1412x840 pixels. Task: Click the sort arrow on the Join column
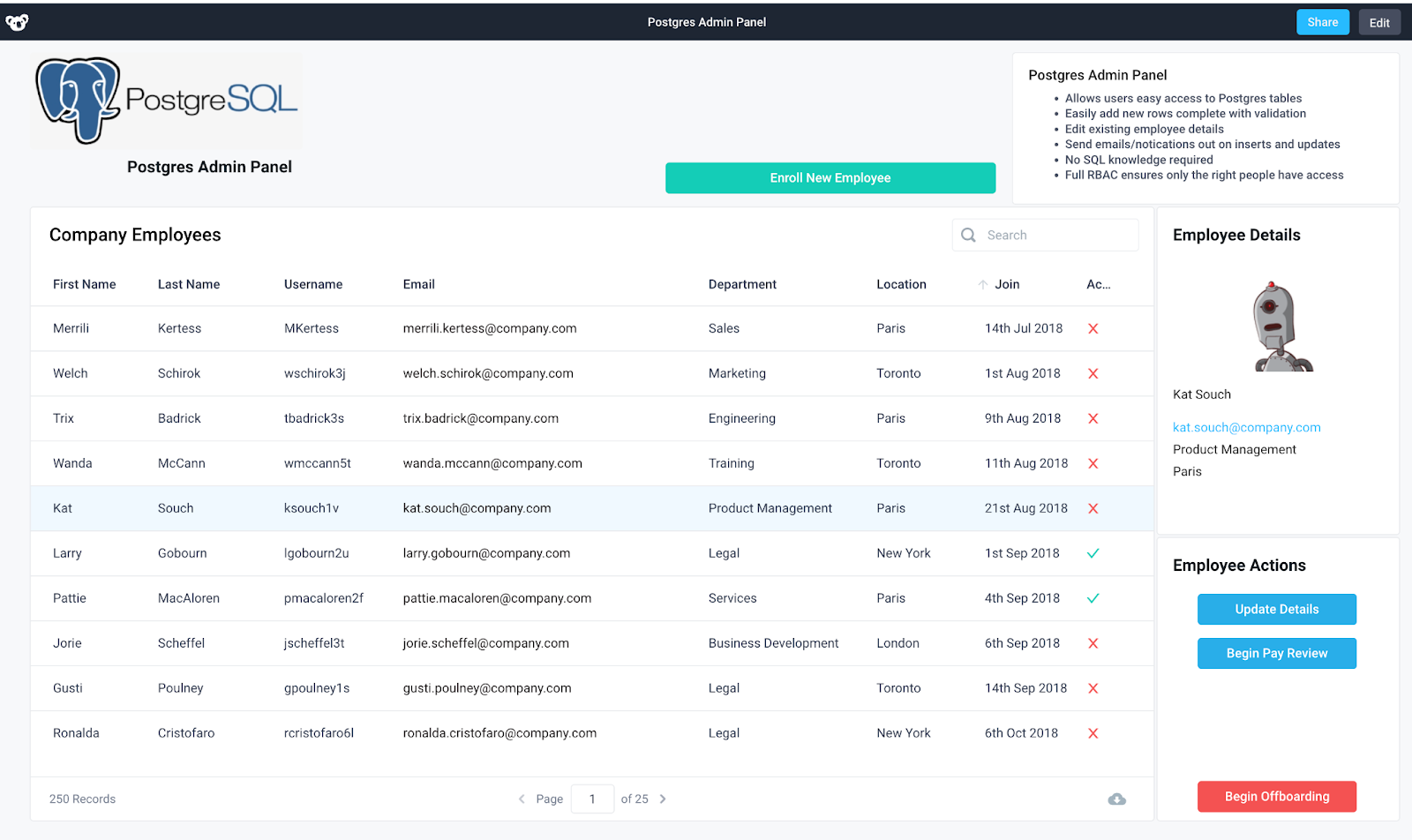pyautogui.click(x=981, y=284)
